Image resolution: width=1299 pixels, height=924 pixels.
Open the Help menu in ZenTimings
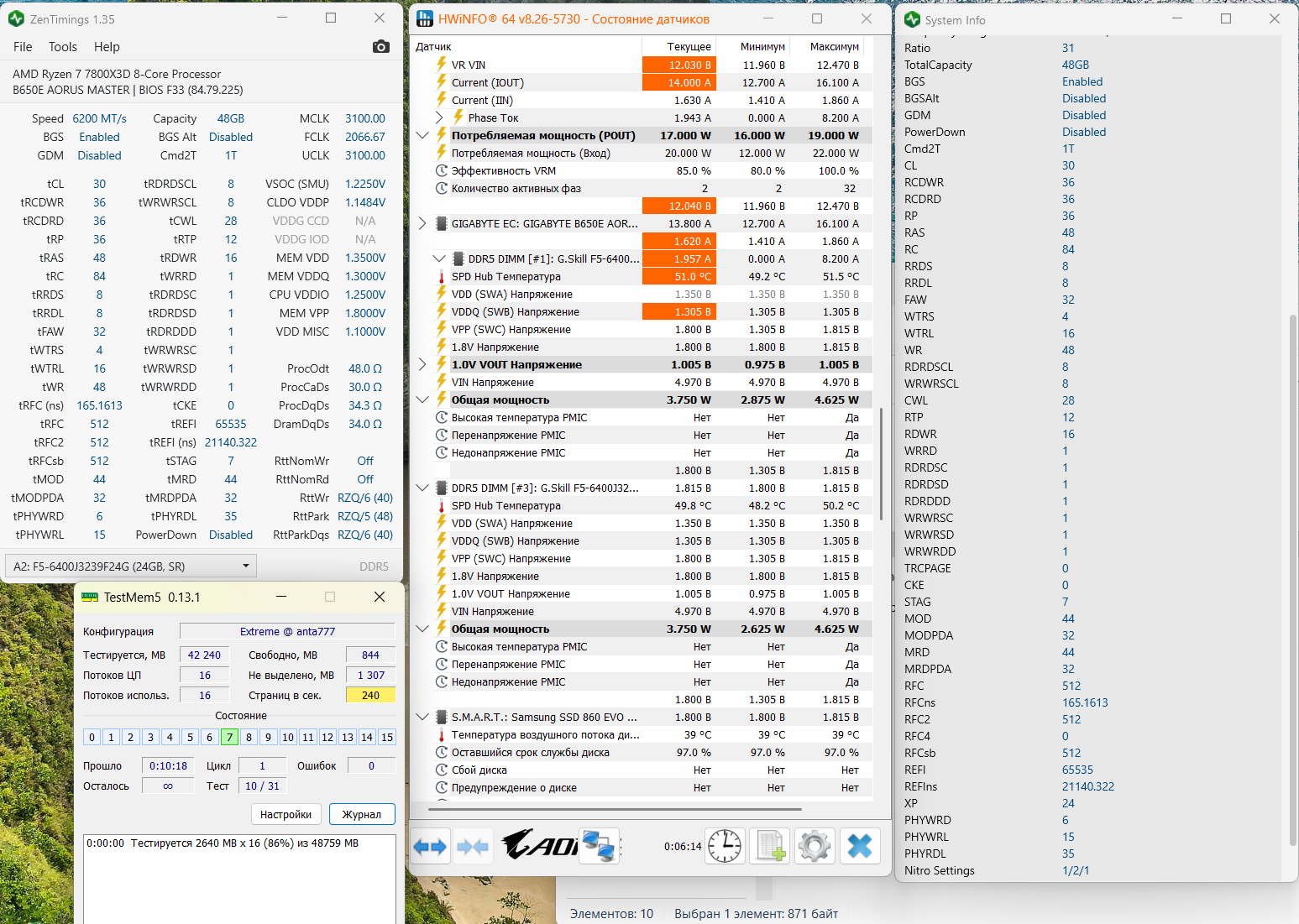point(107,47)
